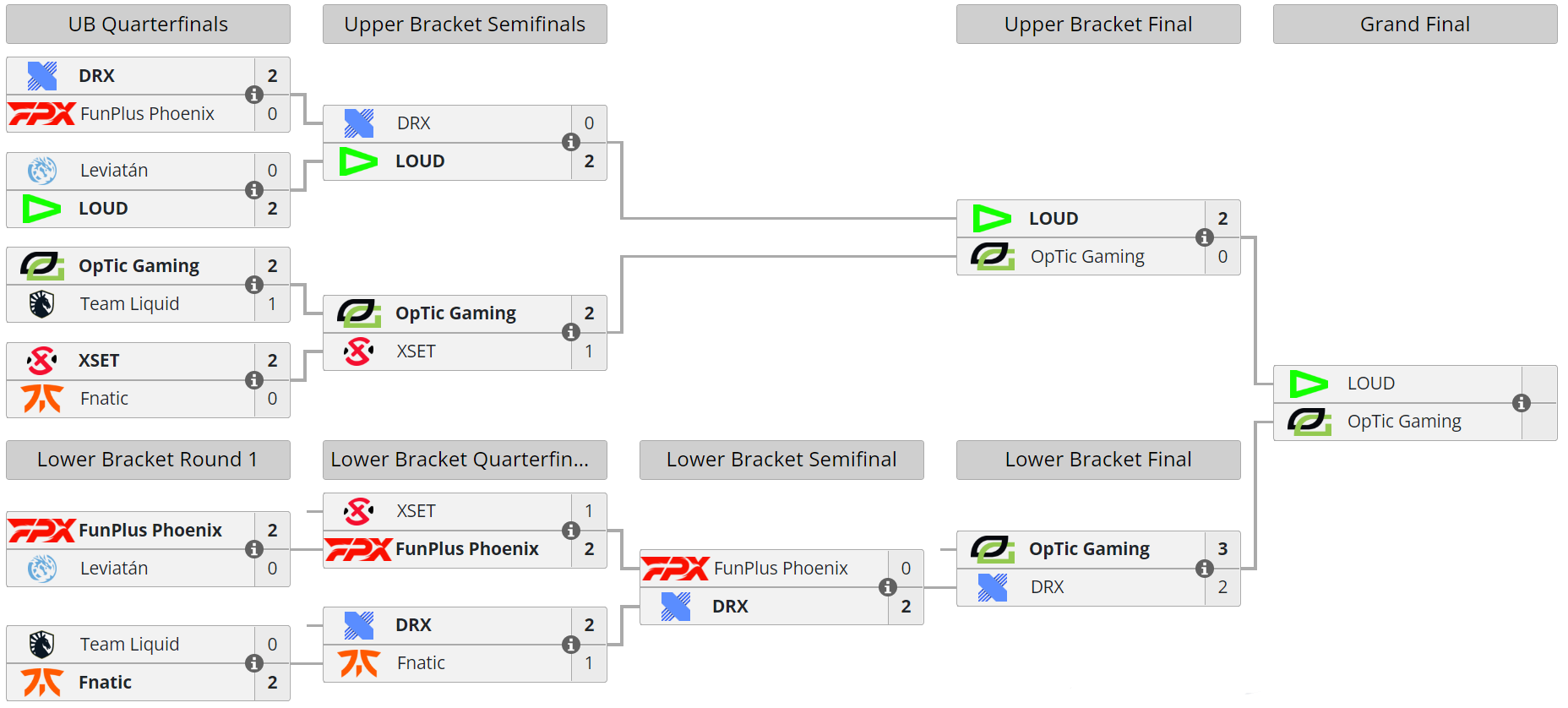Click FunPlus Phoenix in Lower Bracket Semifinal
This screenshot has height=708, width=1568.
pyautogui.click(x=781, y=569)
